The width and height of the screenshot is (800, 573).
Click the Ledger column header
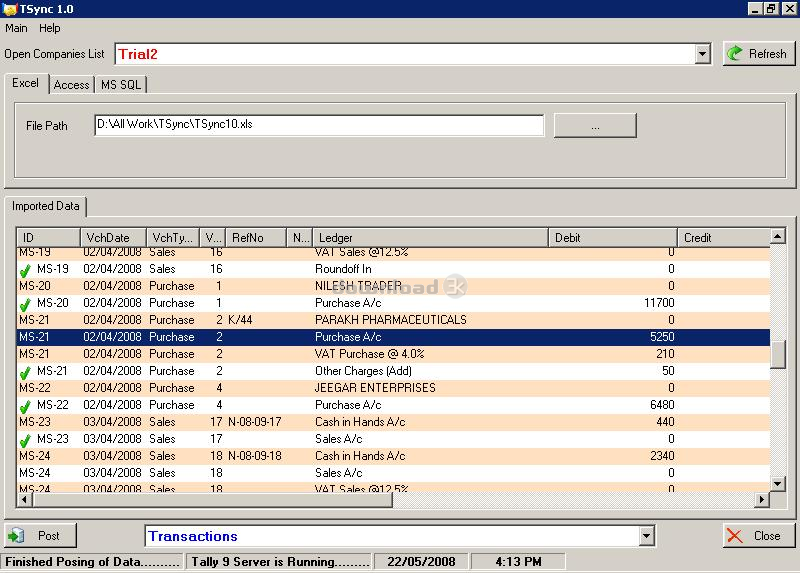431,238
